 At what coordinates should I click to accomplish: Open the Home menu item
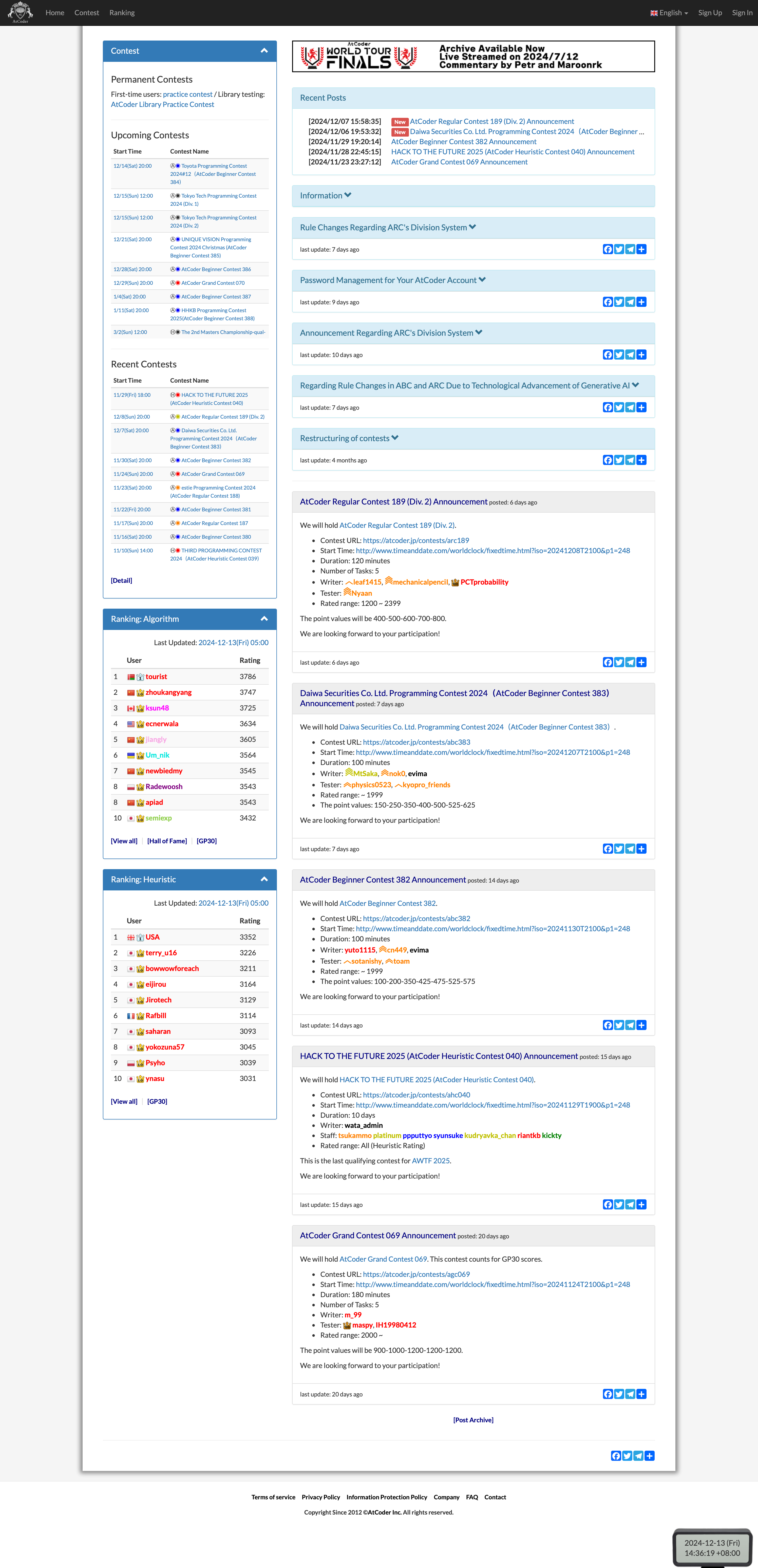pyautogui.click(x=55, y=13)
